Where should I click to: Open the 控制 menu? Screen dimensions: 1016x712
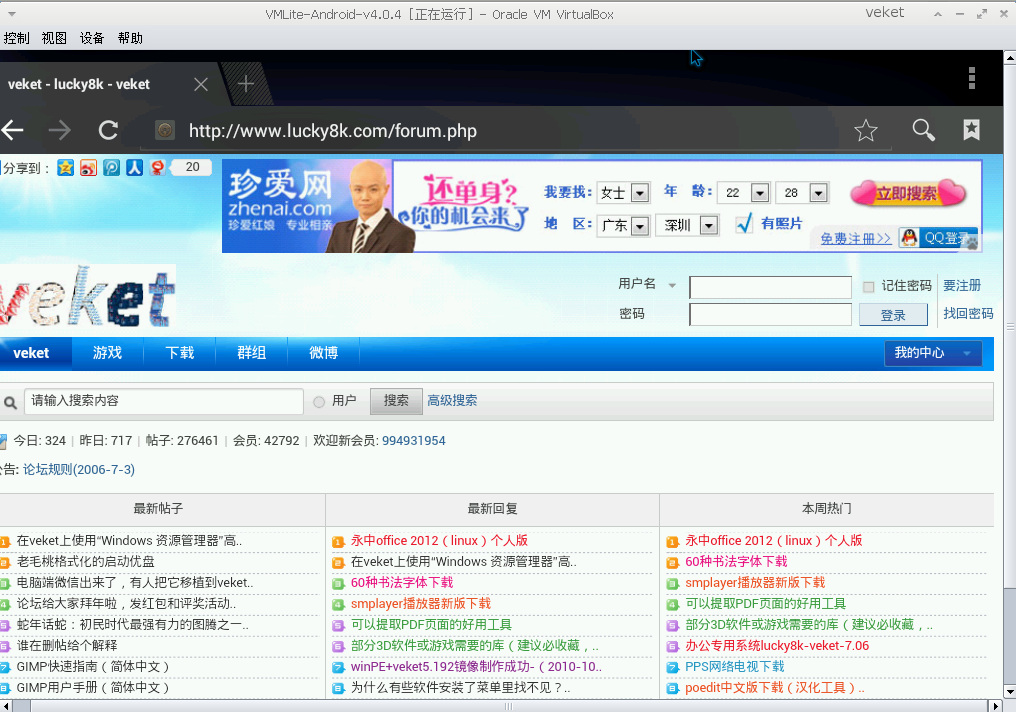click(x=16, y=38)
